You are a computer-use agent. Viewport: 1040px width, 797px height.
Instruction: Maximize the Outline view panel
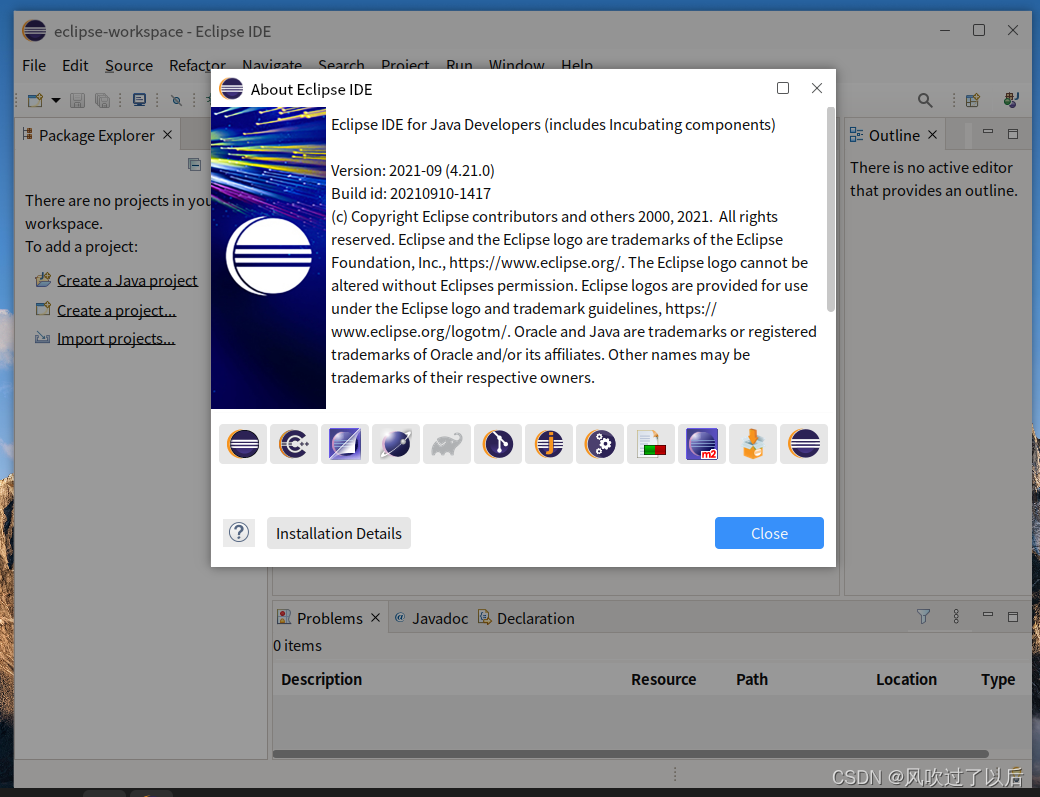pos(1013,134)
